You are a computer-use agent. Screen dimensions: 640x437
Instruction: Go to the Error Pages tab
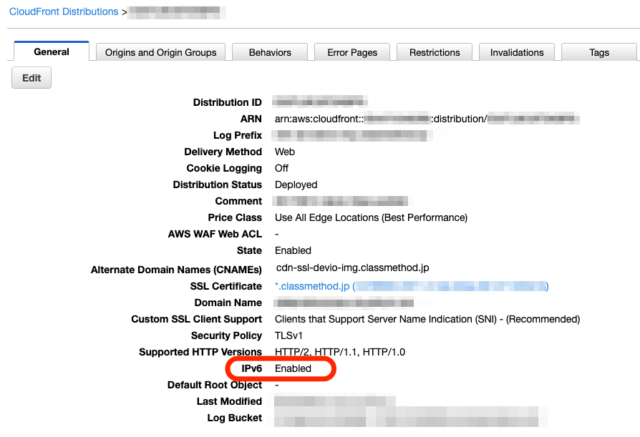pyautogui.click(x=351, y=53)
